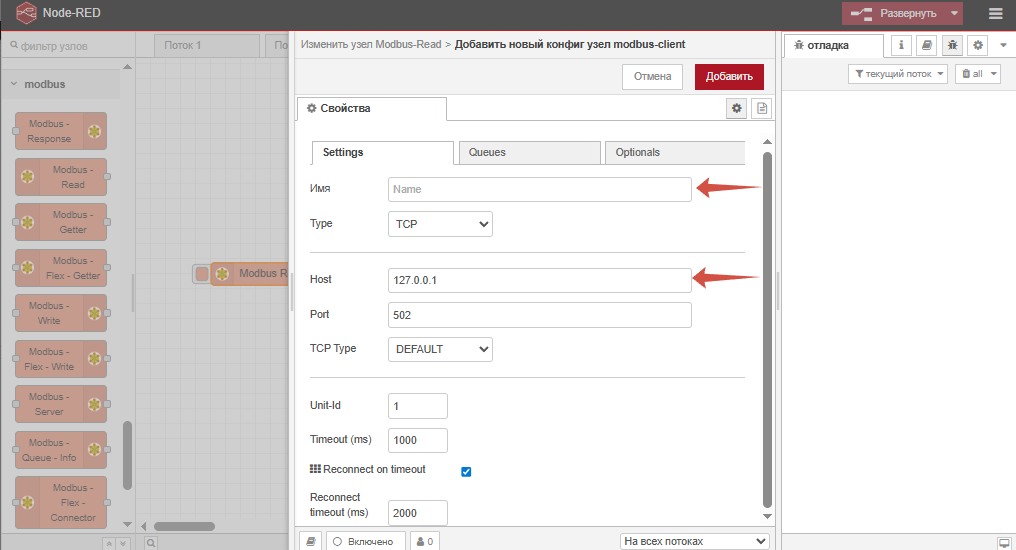Screen dimensions: 1016x550
Task: Open the На всех потоках scope dropdown
Action: tap(694, 541)
